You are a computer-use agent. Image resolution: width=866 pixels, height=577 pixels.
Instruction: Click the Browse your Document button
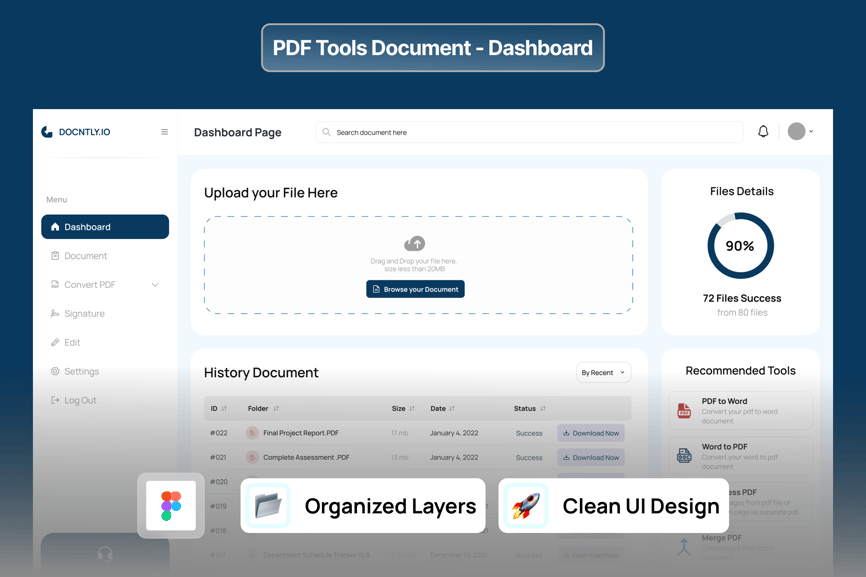415,289
